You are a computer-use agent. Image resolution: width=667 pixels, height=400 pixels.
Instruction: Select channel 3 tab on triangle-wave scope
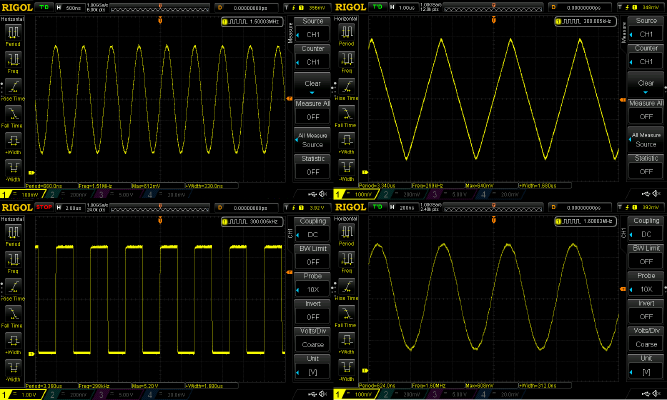451,194
